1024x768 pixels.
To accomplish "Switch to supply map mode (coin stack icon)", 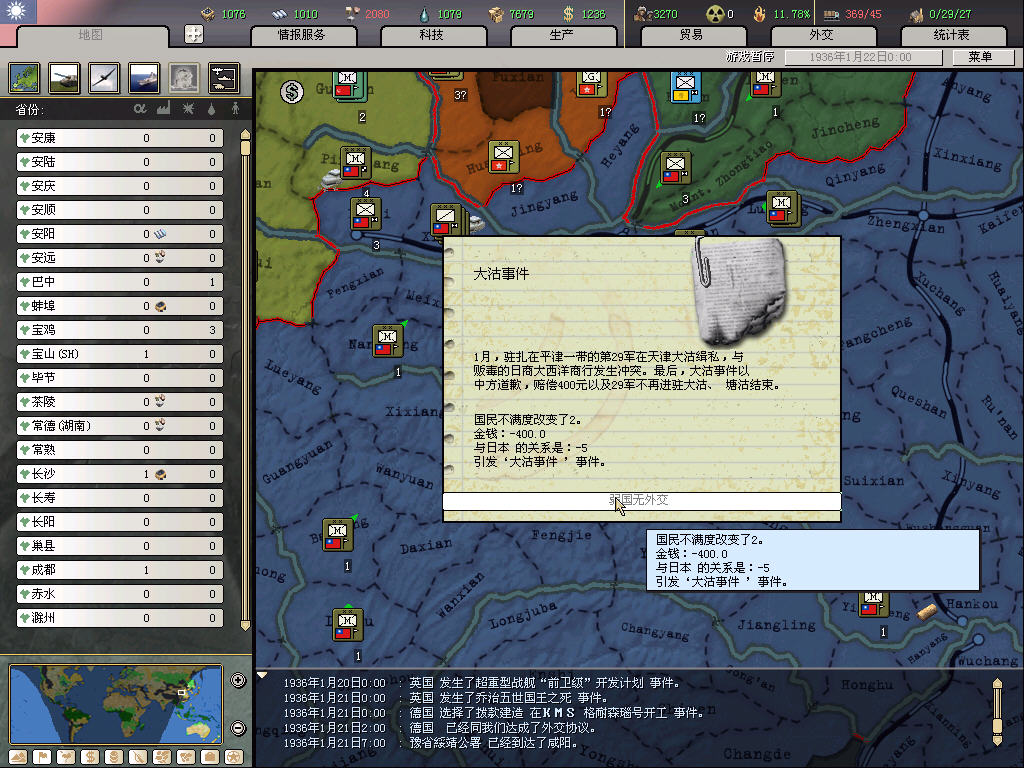I will click(114, 757).
